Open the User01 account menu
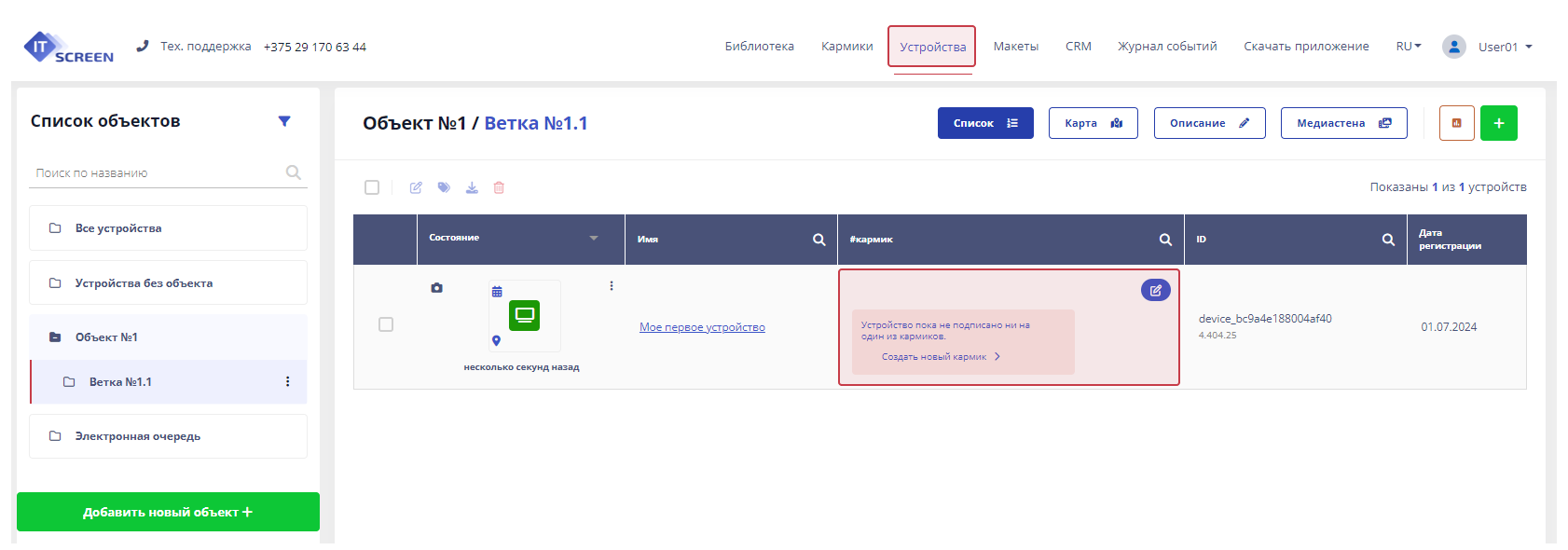The image size is (1568, 550). click(x=1488, y=47)
